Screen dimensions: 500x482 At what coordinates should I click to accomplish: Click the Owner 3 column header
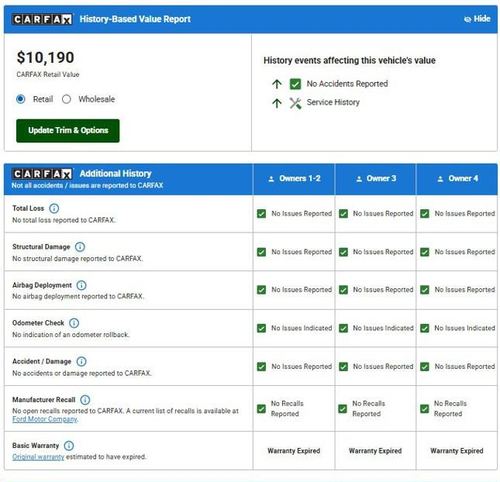tap(376, 179)
